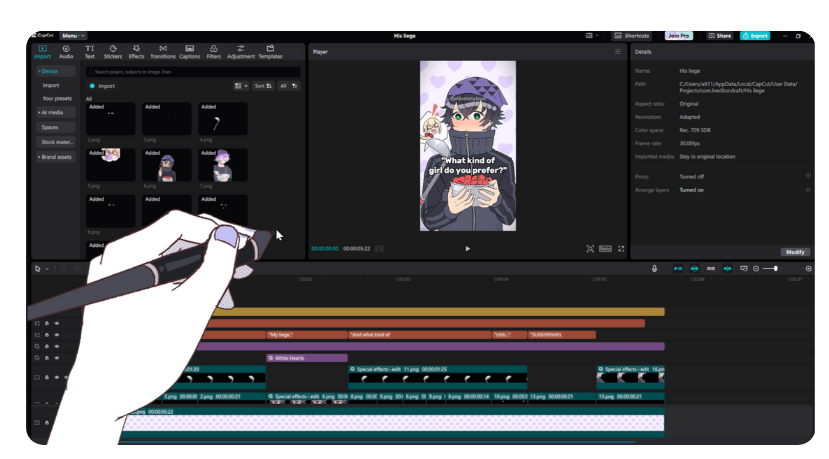The height and width of the screenshot is (459, 829).
Task: Toggle the auto snapping icon
Action: click(695, 269)
